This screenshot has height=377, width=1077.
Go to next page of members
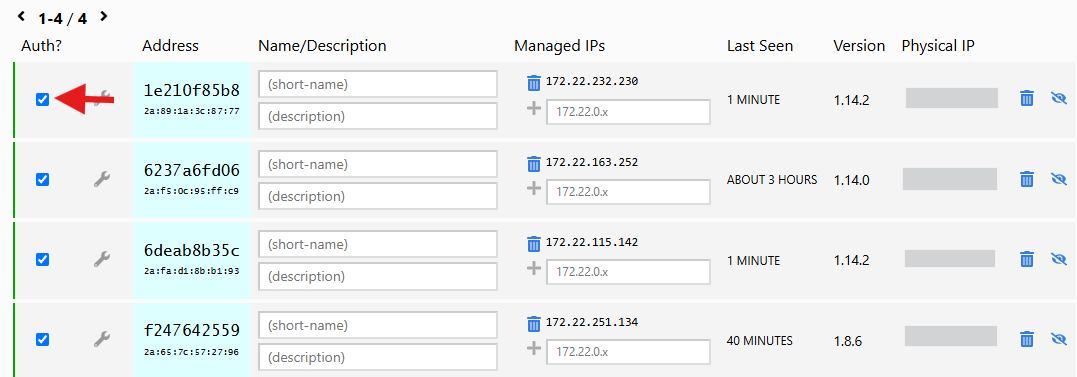tap(104, 16)
